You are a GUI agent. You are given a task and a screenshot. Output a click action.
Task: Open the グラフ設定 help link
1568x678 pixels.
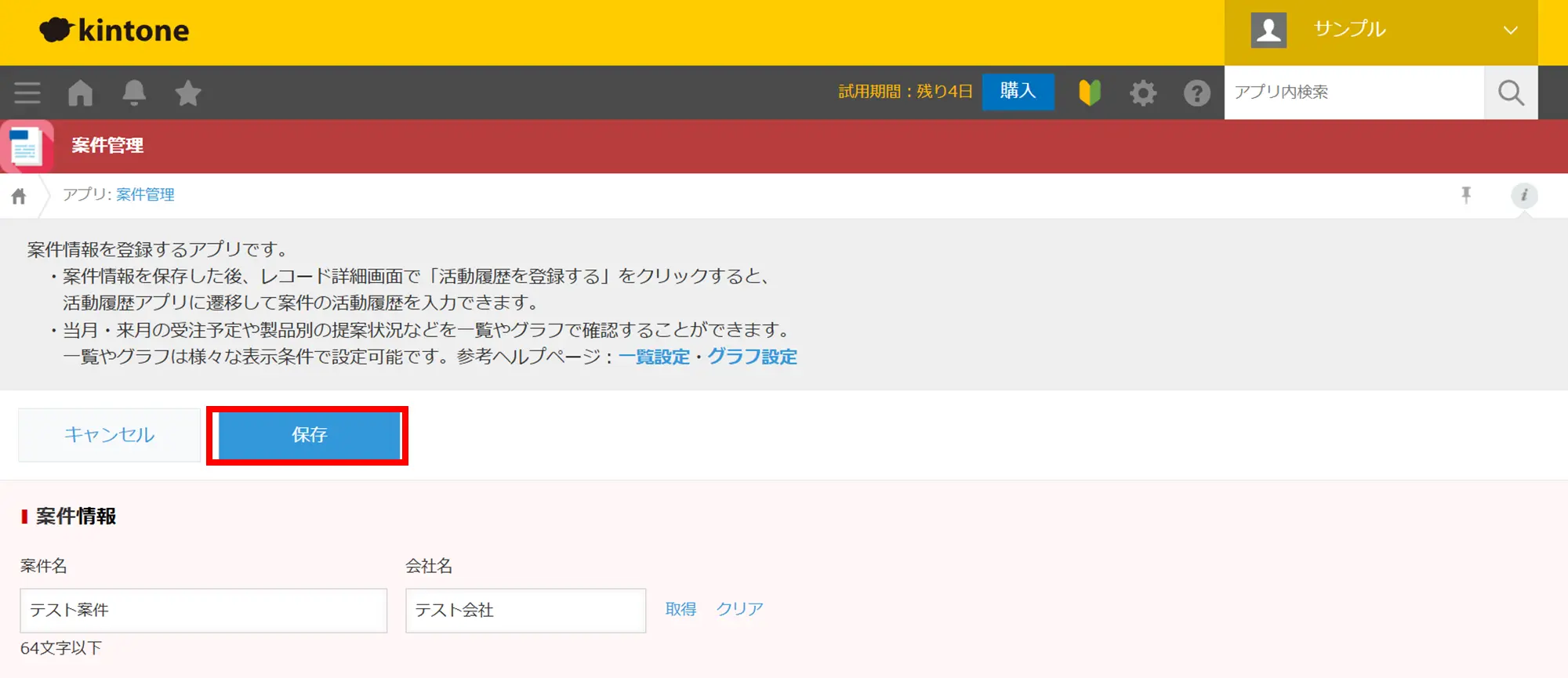752,357
